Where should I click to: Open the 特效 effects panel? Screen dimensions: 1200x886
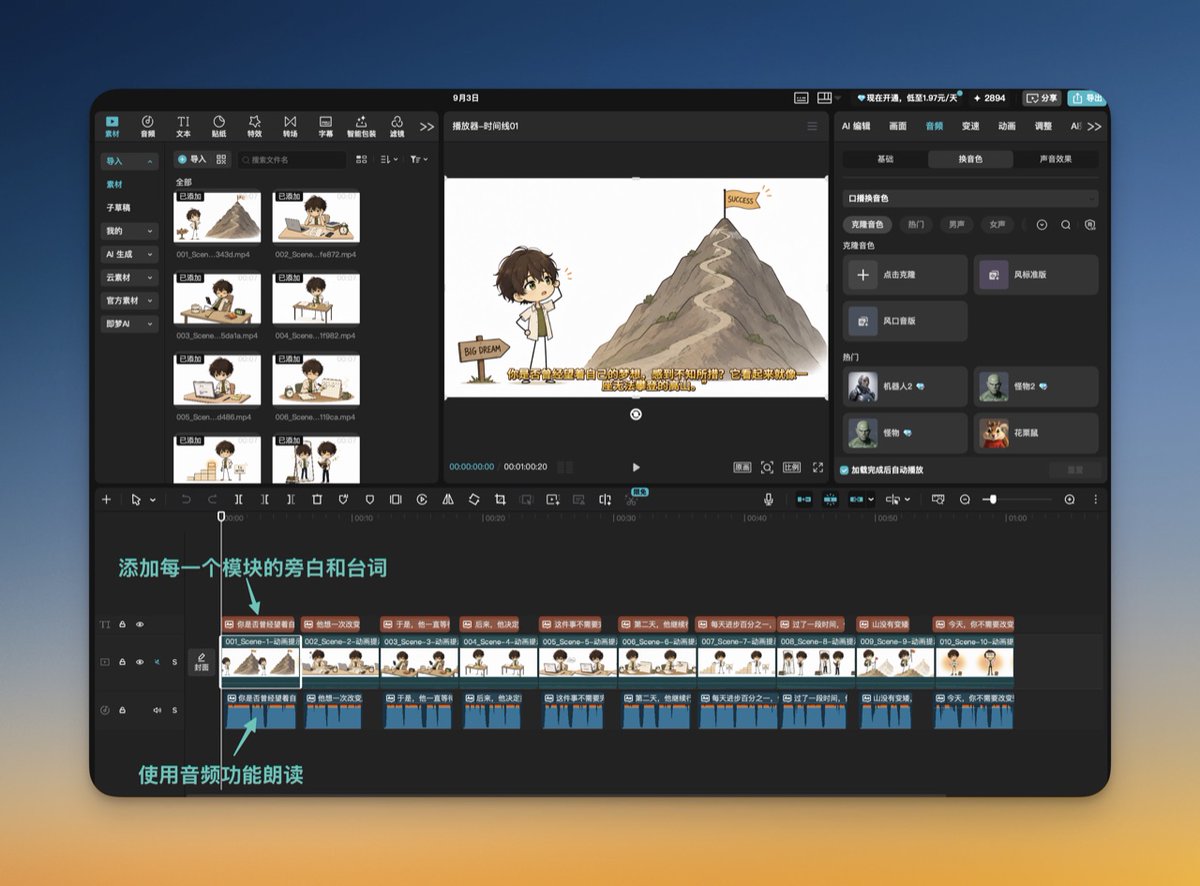point(254,126)
